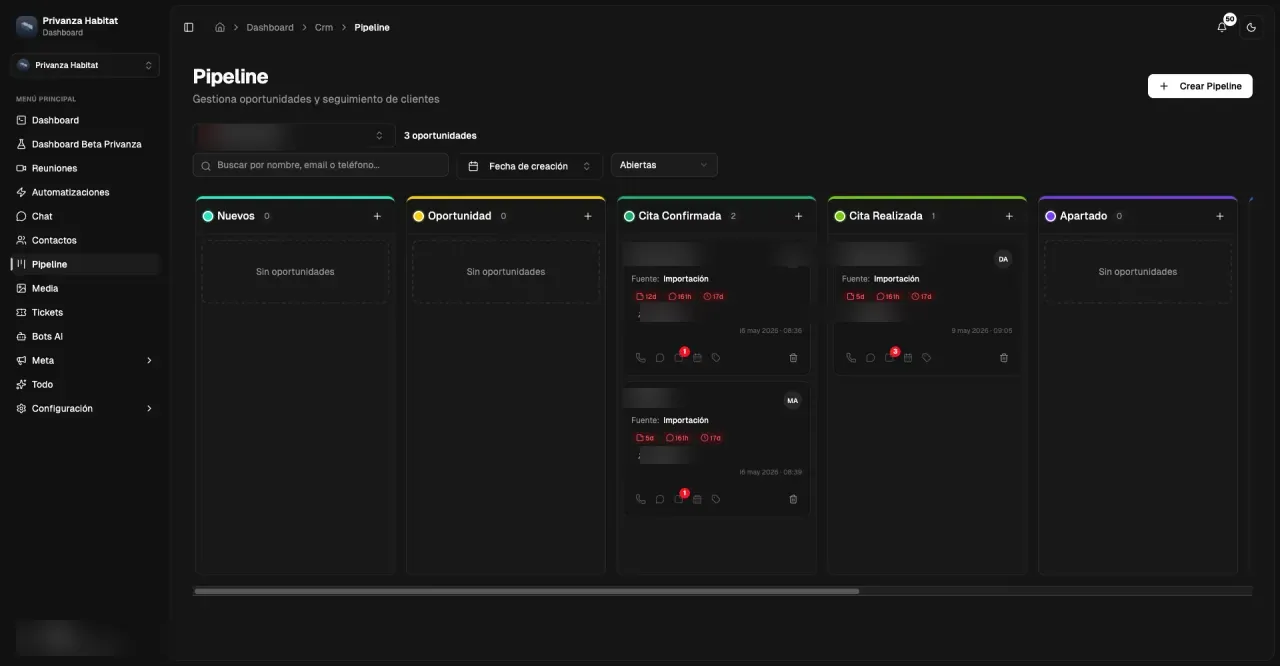Add opportunity to Nuevos column
The image size is (1280, 666).
coord(377,216)
